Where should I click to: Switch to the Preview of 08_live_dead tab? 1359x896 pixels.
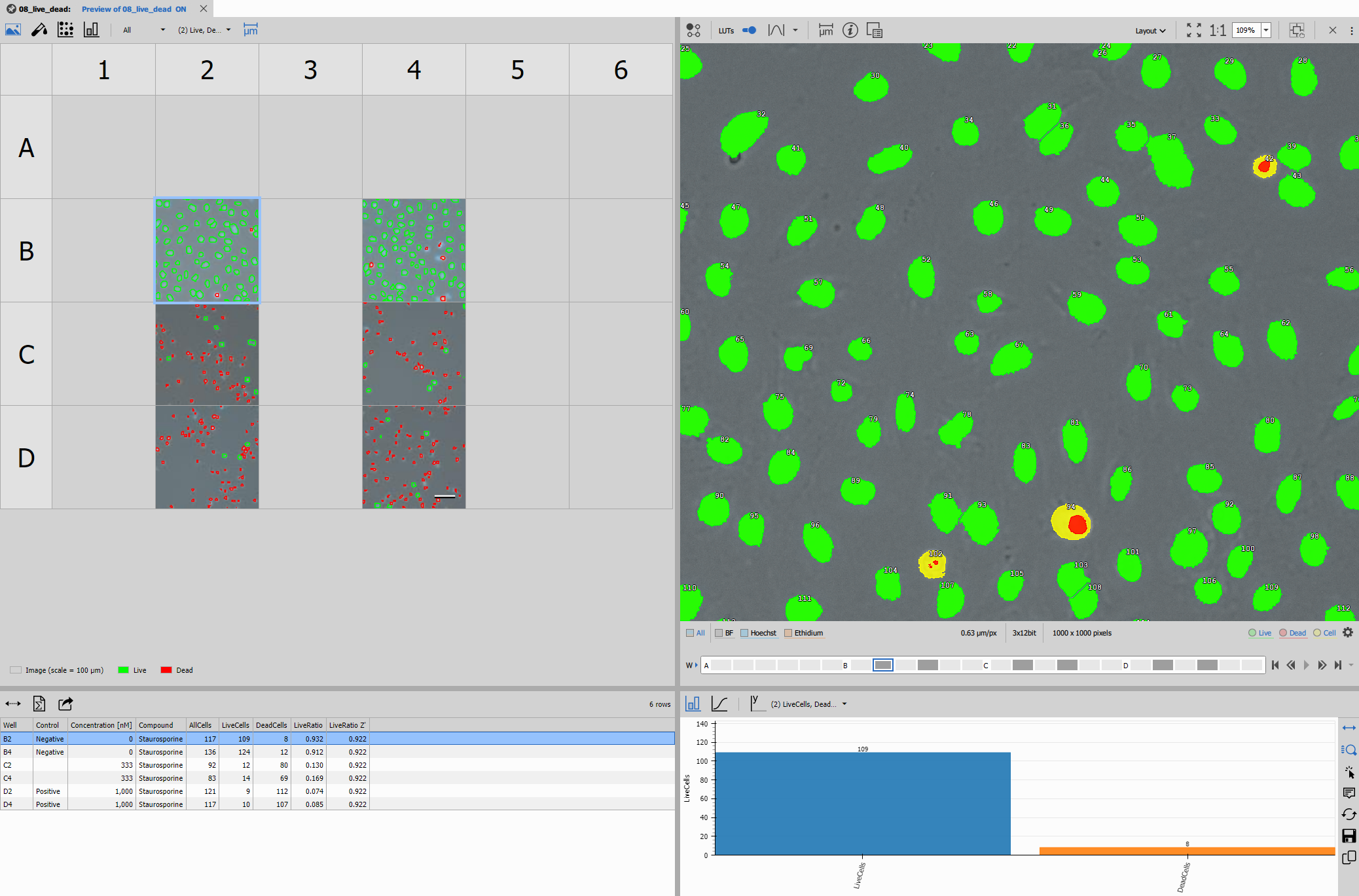(x=131, y=9)
